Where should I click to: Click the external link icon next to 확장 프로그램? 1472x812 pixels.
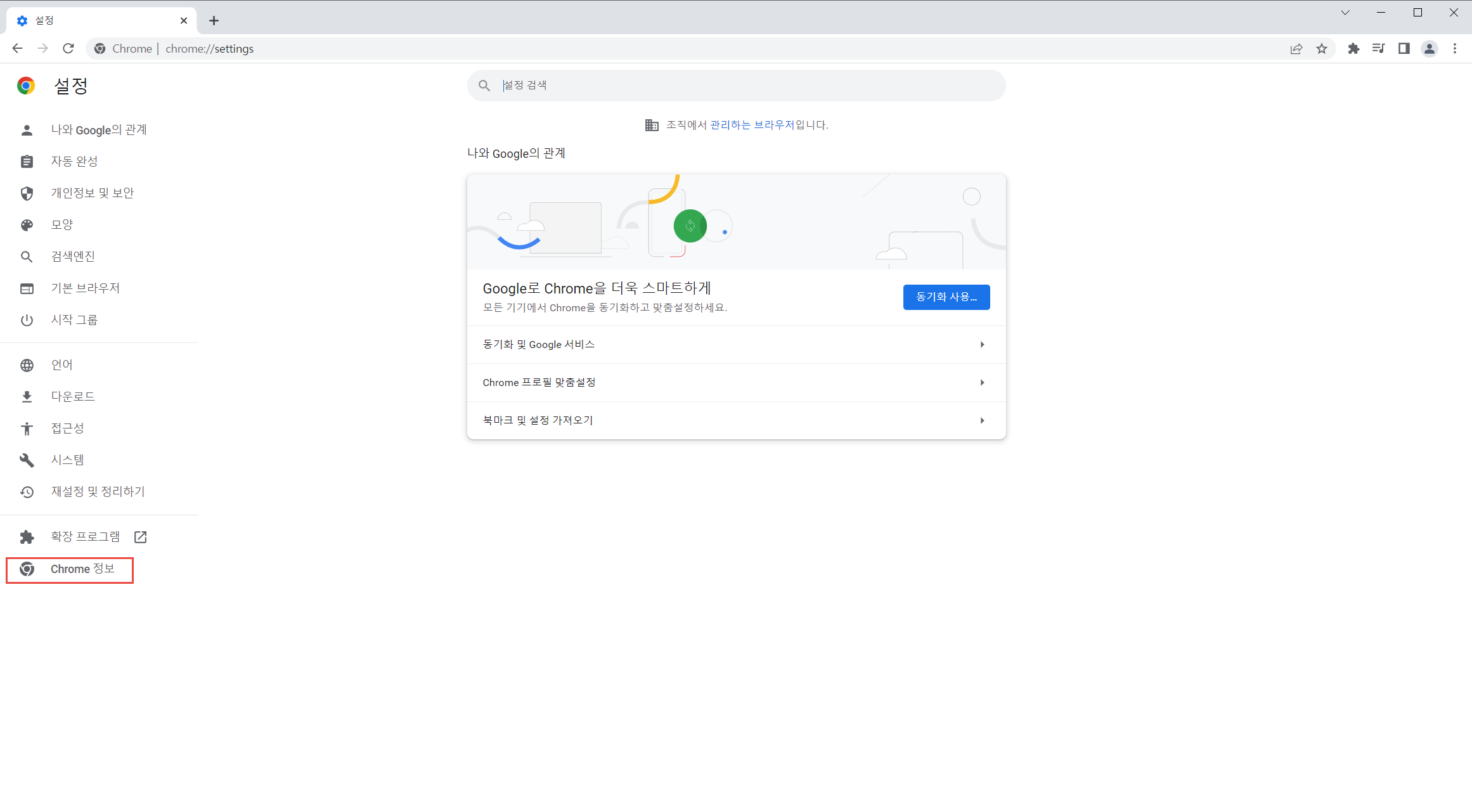point(141,537)
